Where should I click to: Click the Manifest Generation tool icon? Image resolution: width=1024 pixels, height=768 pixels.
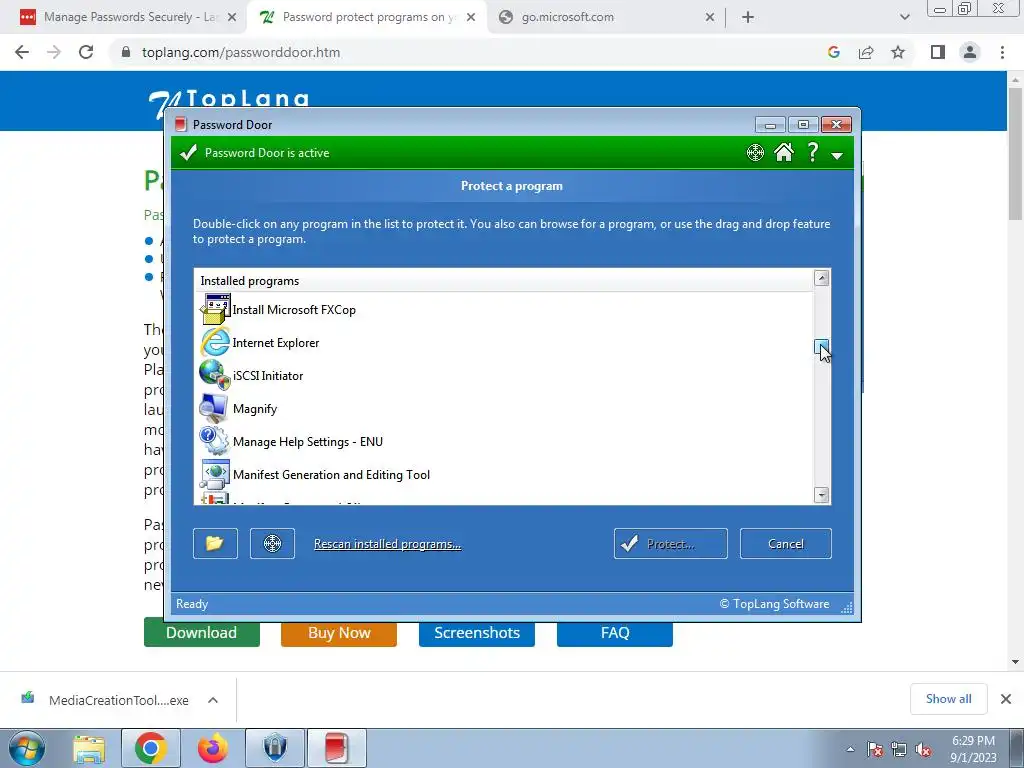click(215, 475)
